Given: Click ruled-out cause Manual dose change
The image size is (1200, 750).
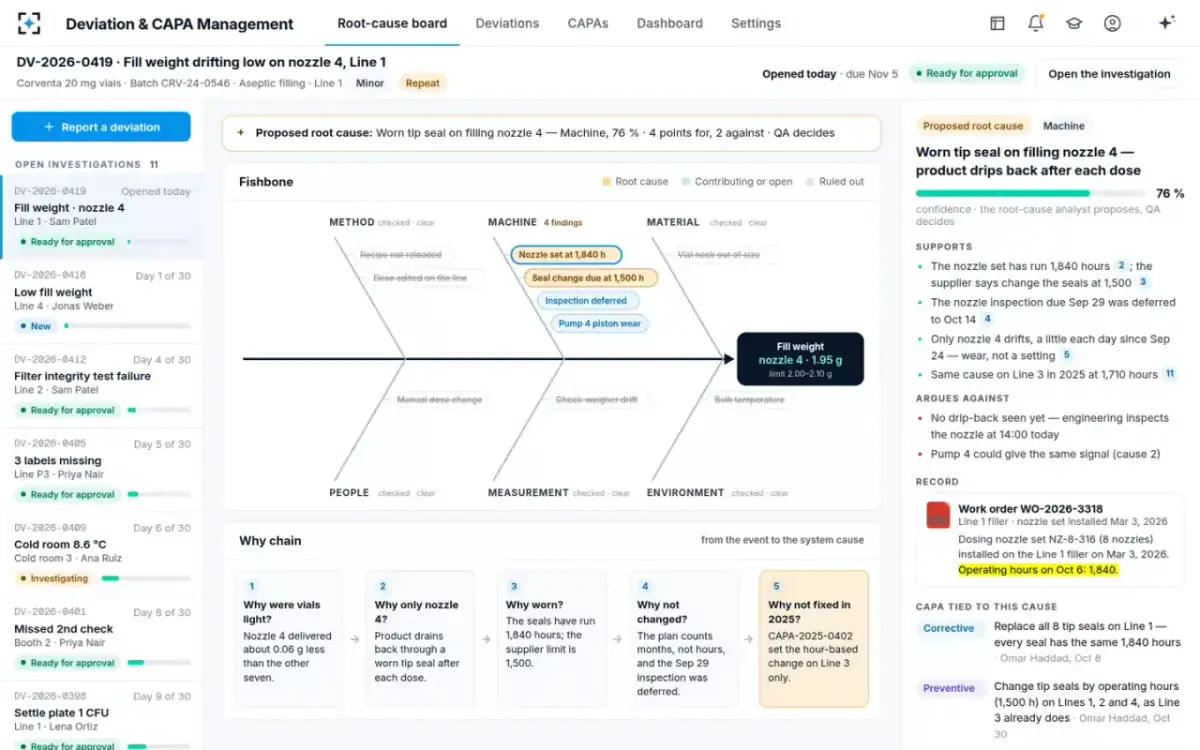Looking at the screenshot, I should click(x=439, y=399).
